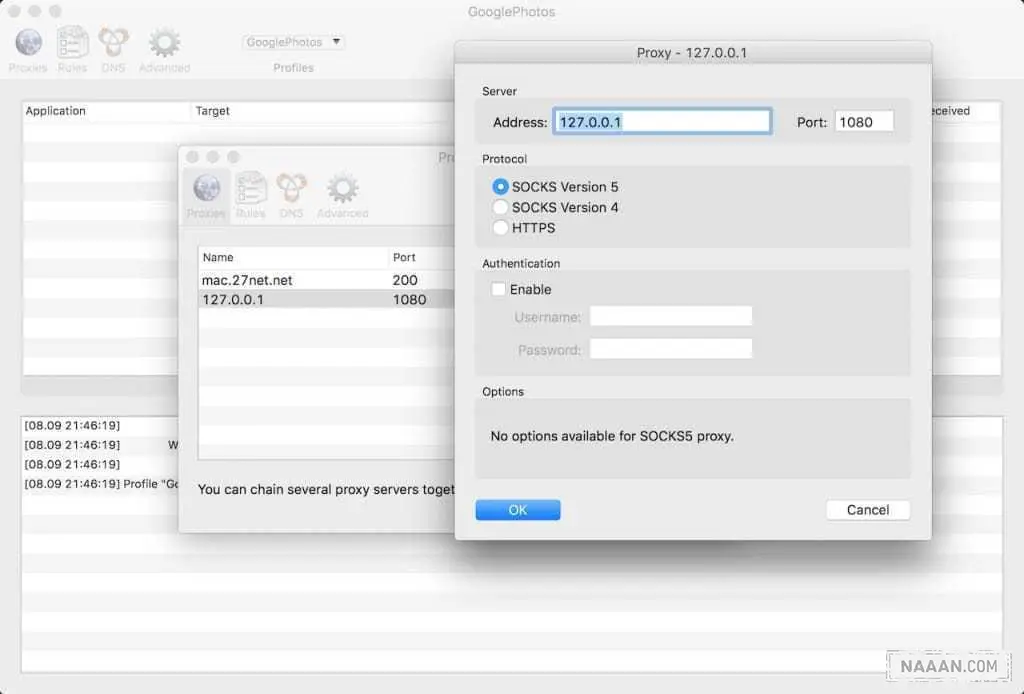Choose SOCKS Version 5 protocol
The height and width of the screenshot is (694, 1024).
(501, 187)
